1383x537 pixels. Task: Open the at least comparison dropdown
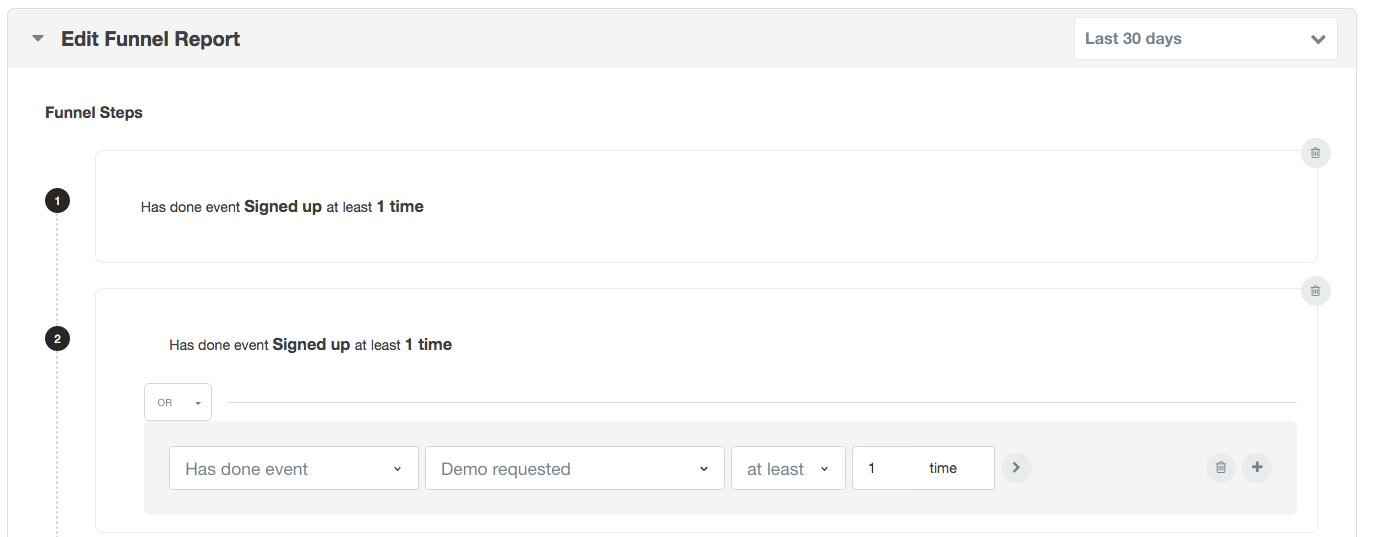[788, 468]
